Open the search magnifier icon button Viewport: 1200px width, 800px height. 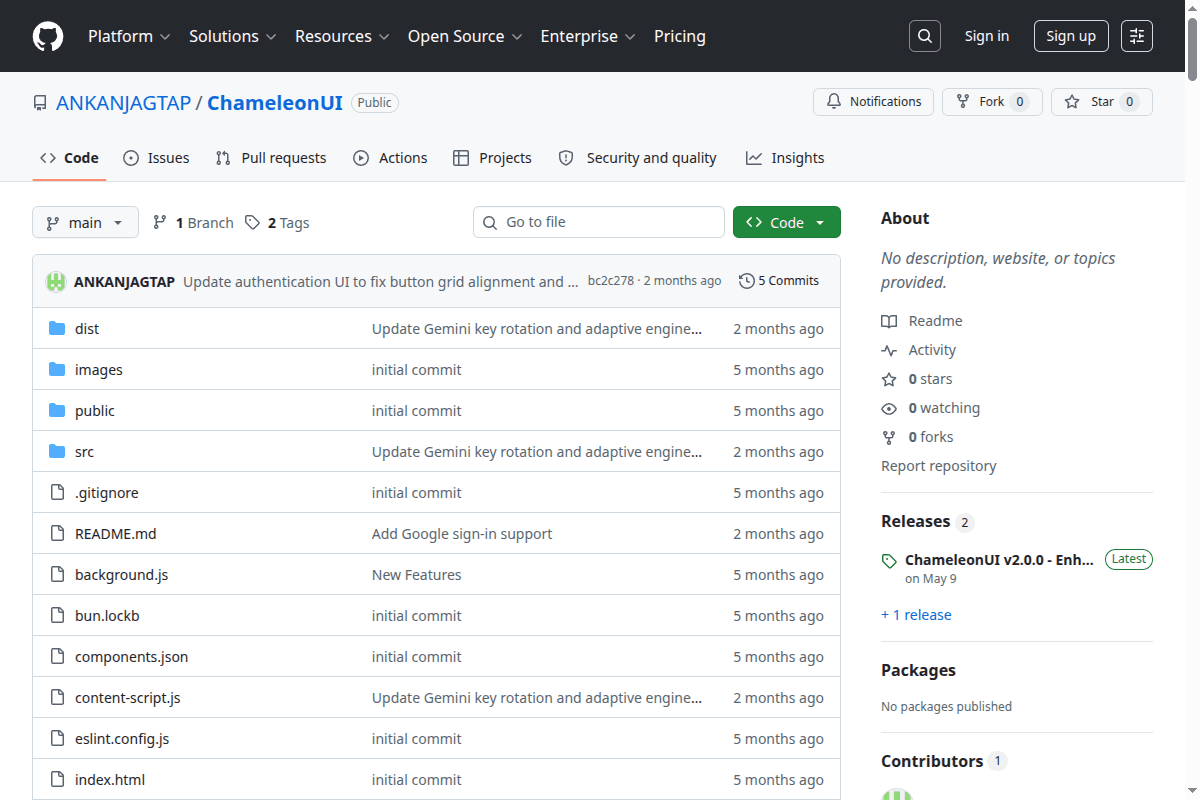tap(925, 36)
